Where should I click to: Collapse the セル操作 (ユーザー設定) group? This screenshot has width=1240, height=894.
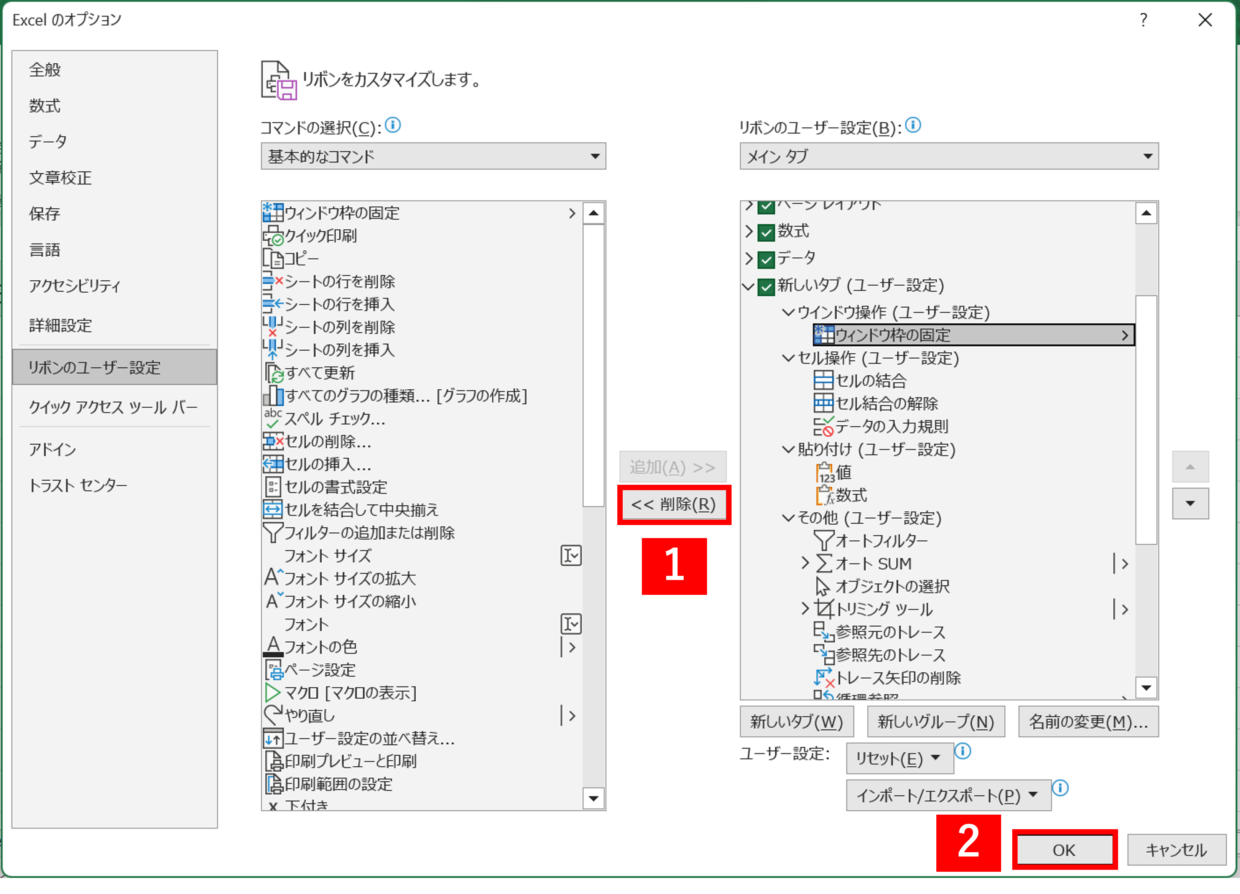(x=789, y=358)
